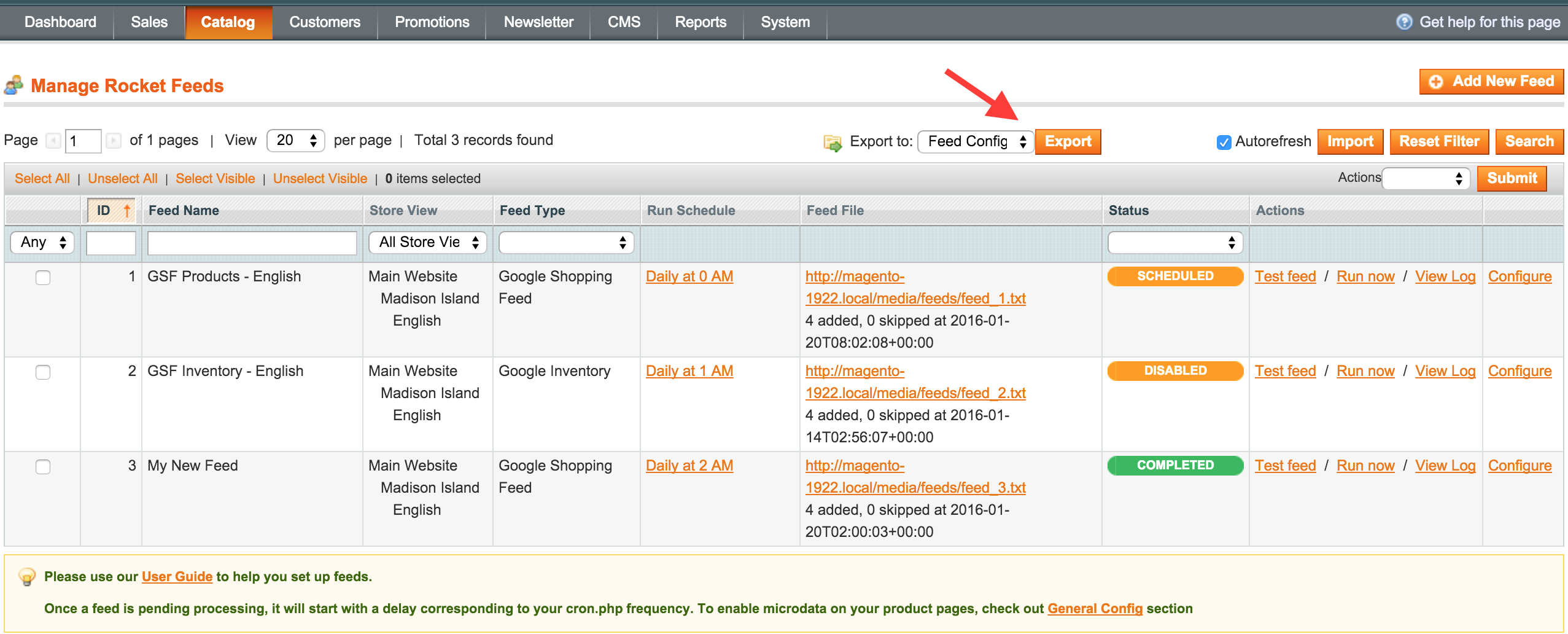Click the Submit button
1568x634 pixels.
pos(1512,179)
